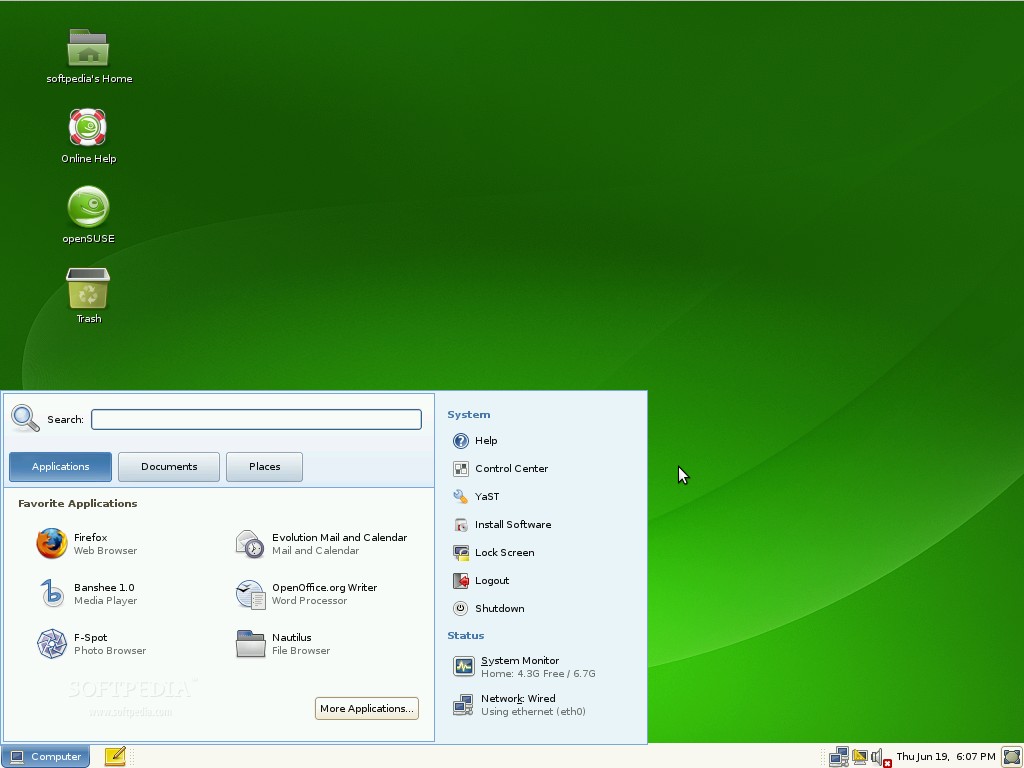Select the Help menu entry text
The height and width of the screenshot is (768, 1024).
tap(486, 441)
